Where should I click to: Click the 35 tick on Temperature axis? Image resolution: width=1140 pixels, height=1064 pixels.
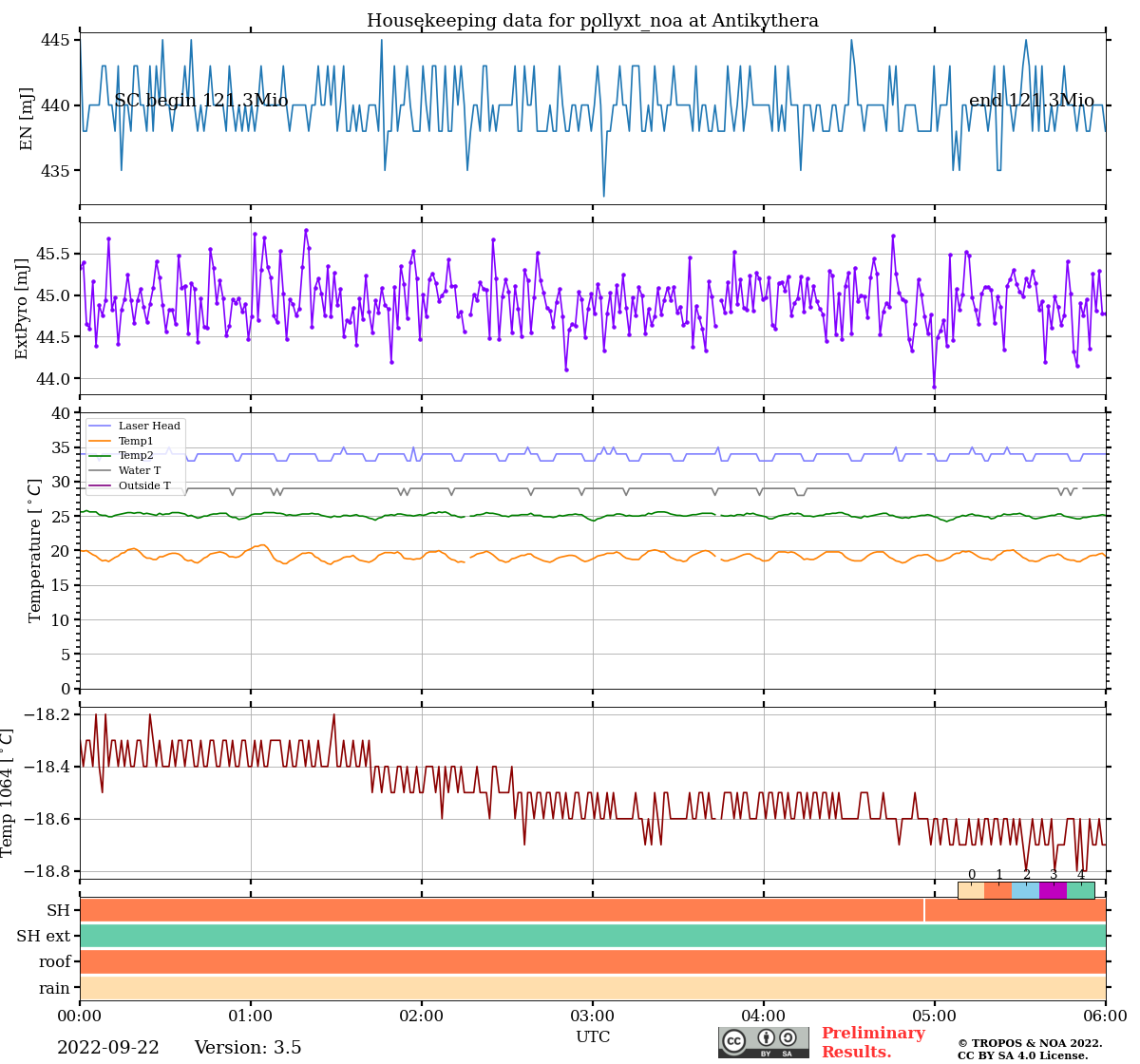[x=61, y=447]
